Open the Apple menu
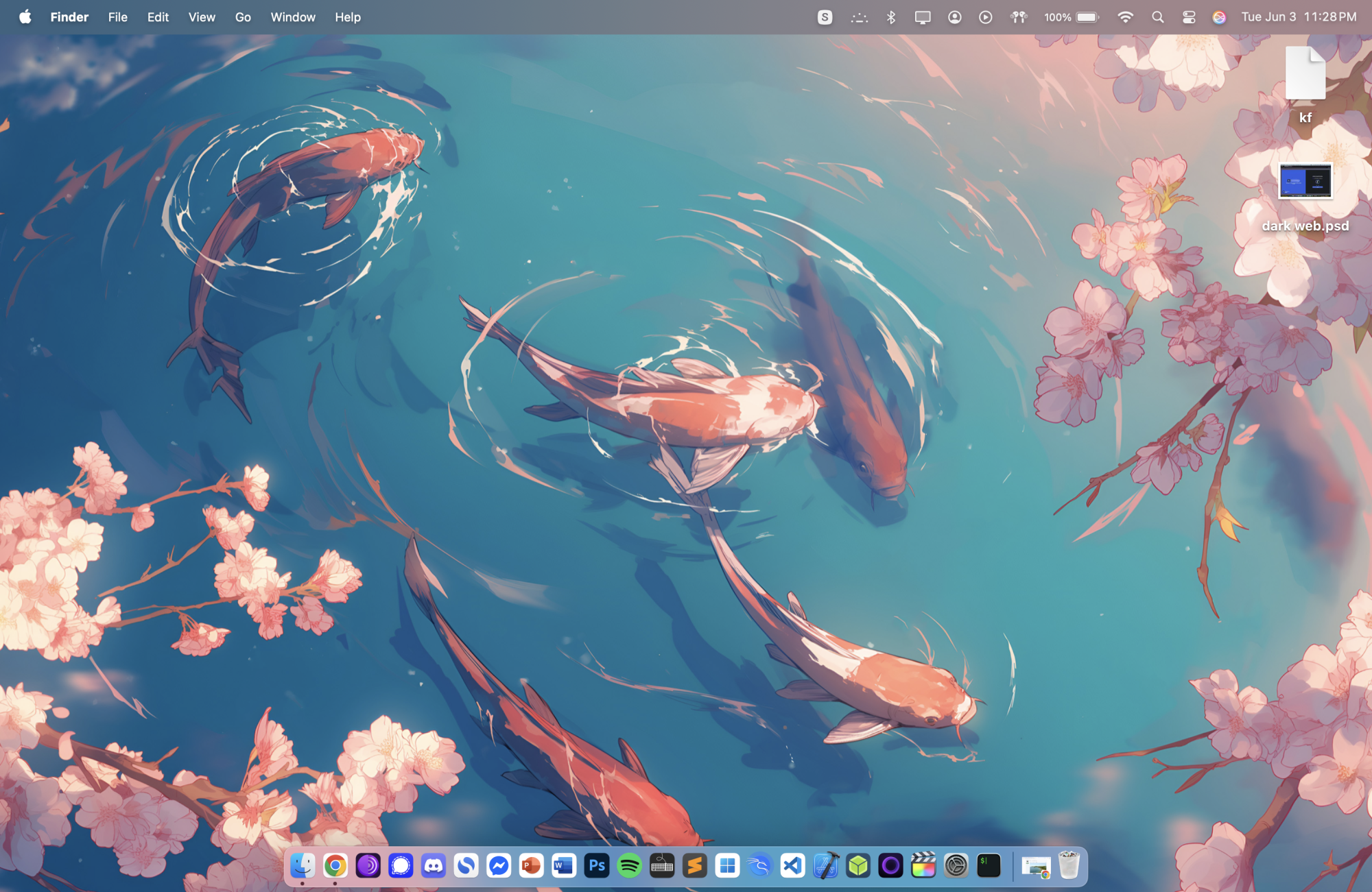Screen dimensions: 1372x892 pyautogui.click(x=25, y=17)
